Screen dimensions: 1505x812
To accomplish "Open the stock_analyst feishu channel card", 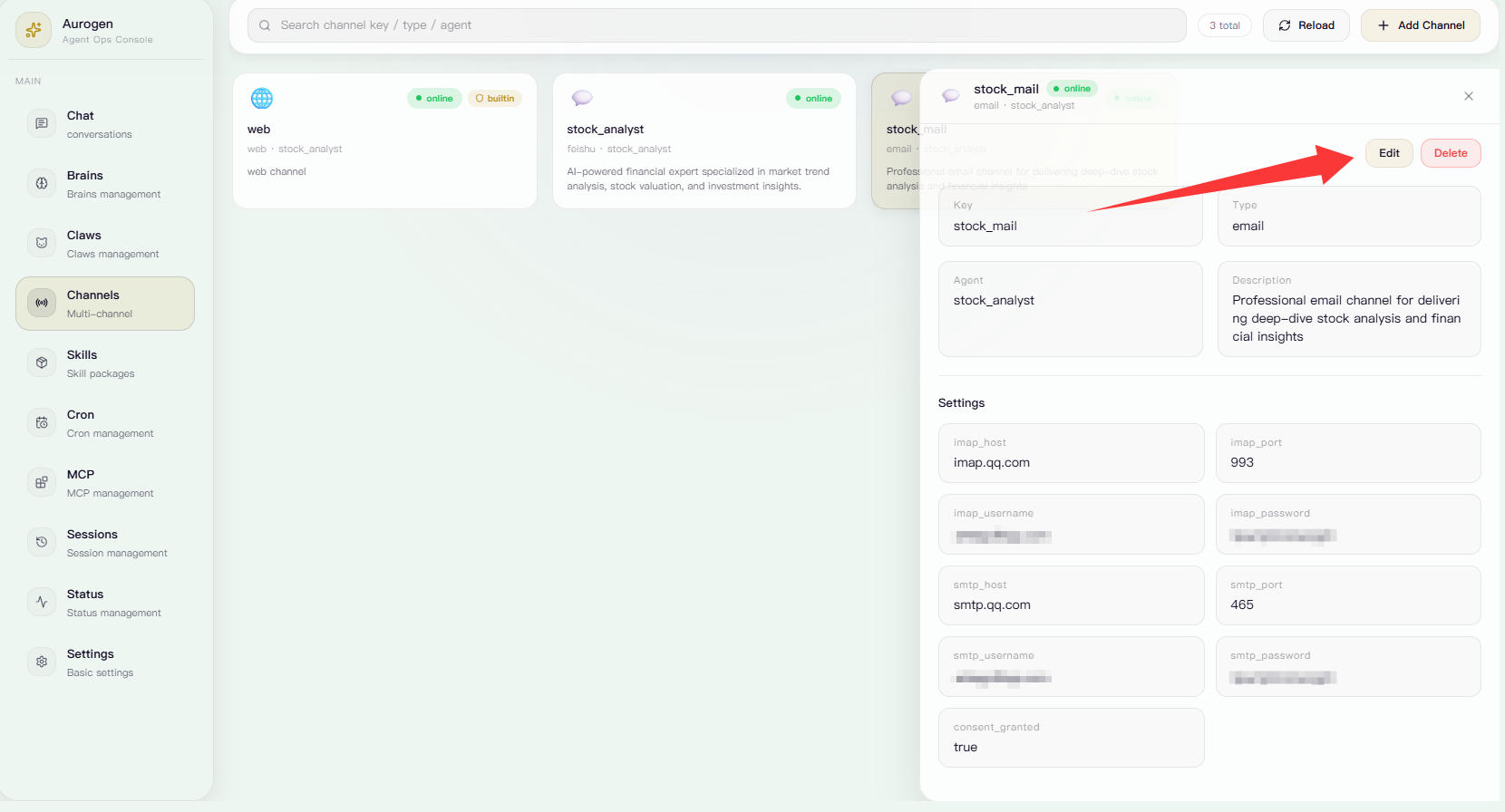I will click(x=704, y=141).
